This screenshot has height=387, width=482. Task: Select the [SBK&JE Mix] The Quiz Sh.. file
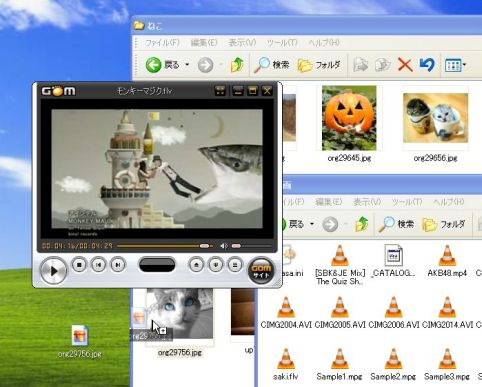tap(340, 265)
